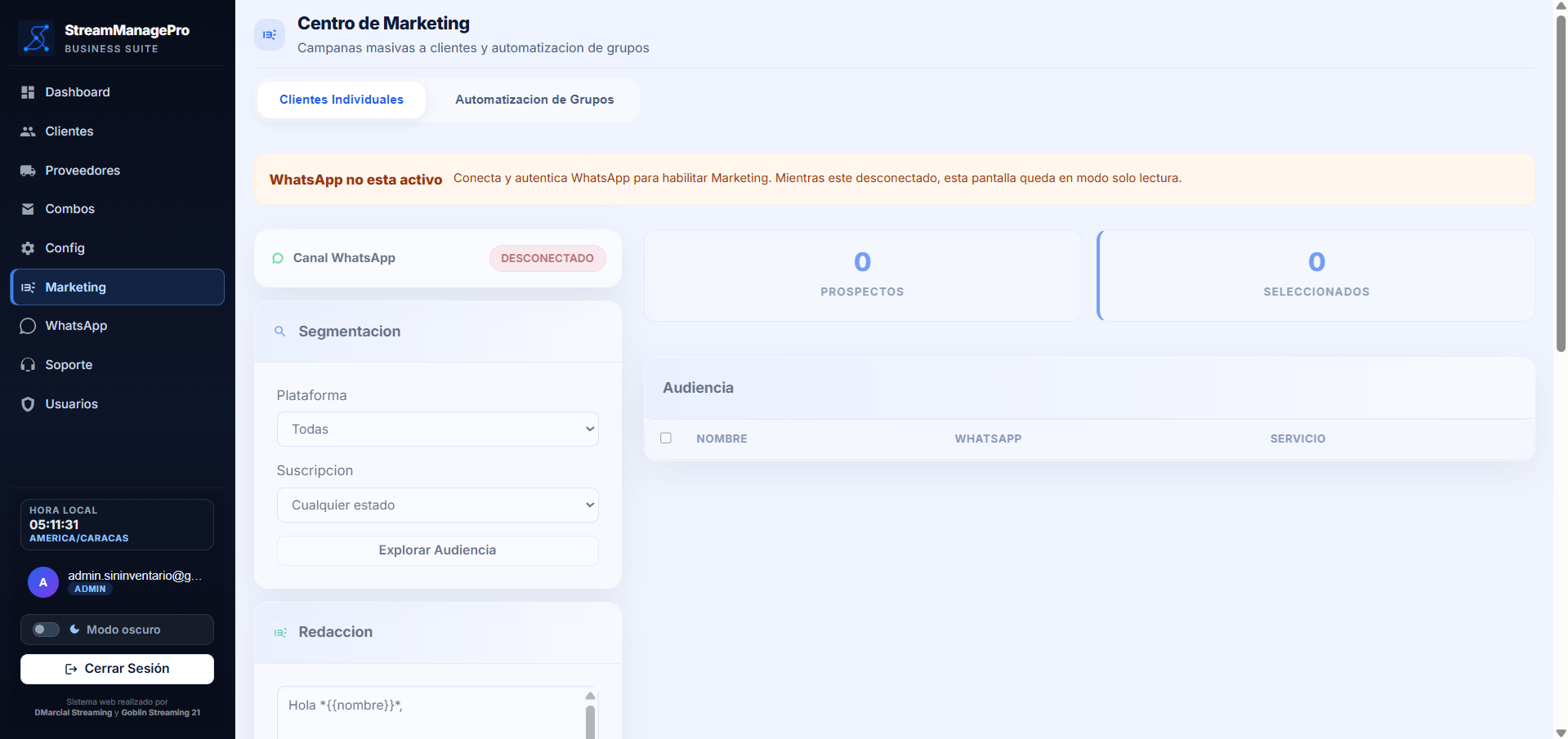Click the 'WhatsApp no esta activo' warning title
The width and height of the screenshot is (1568, 739).
pos(355,180)
